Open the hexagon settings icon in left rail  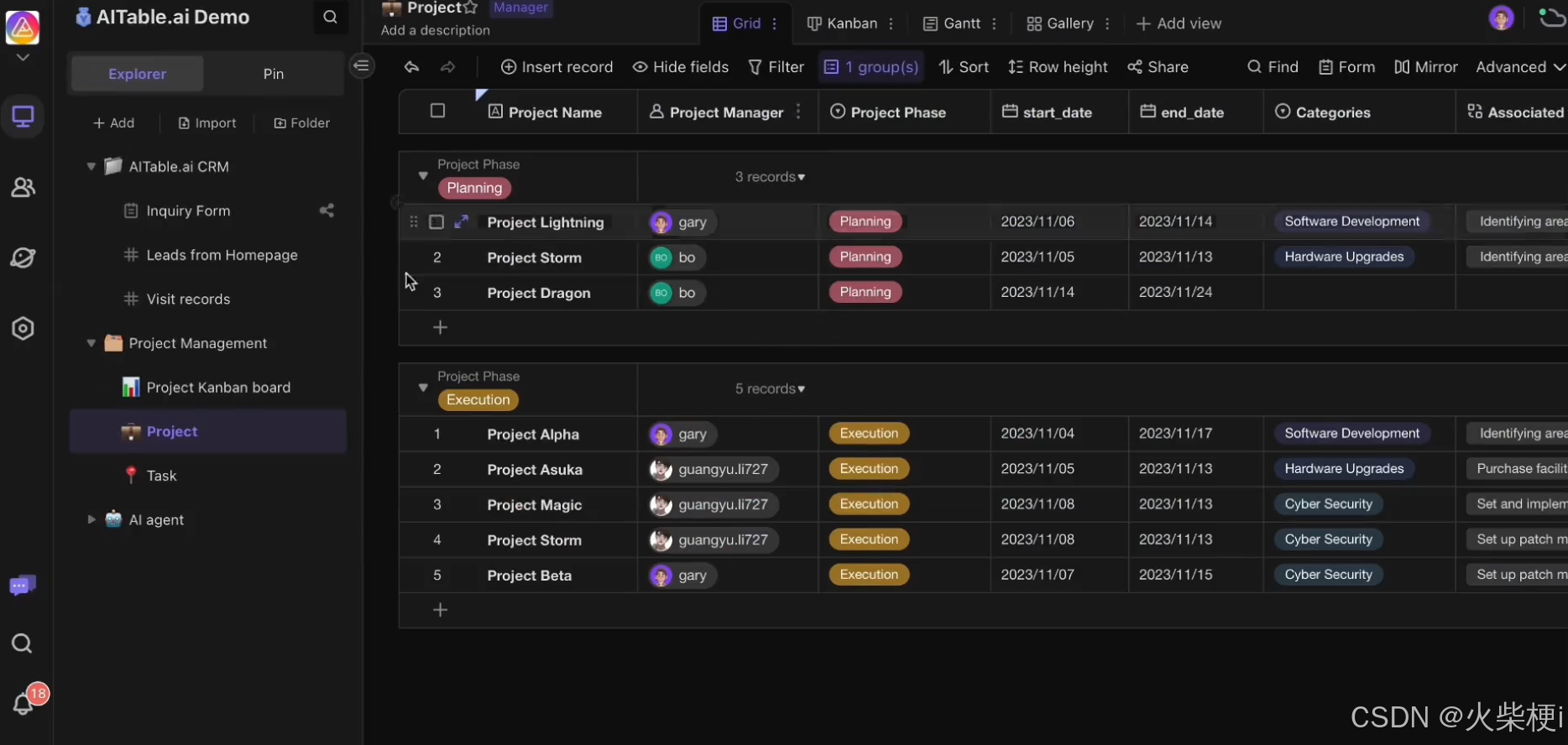[23, 328]
